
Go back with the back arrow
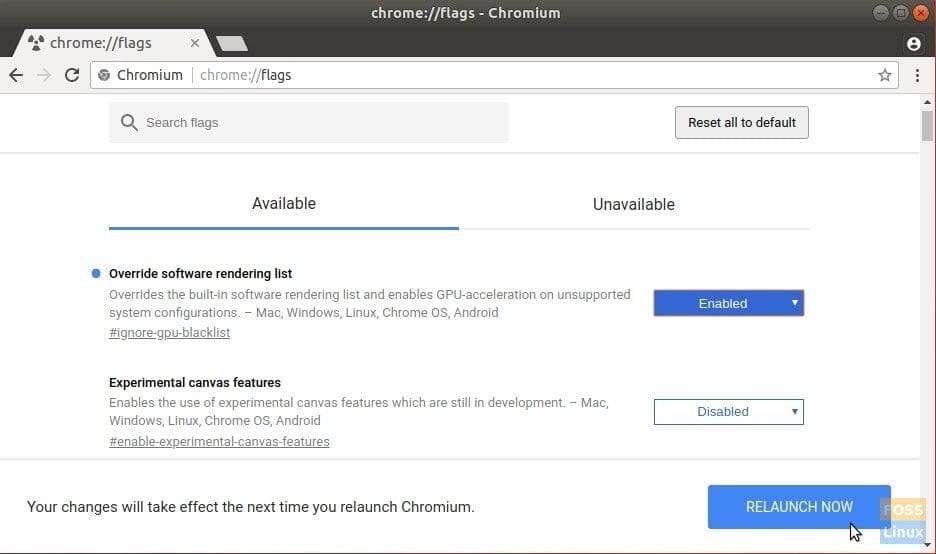pyautogui.click(x=16, y=75)
